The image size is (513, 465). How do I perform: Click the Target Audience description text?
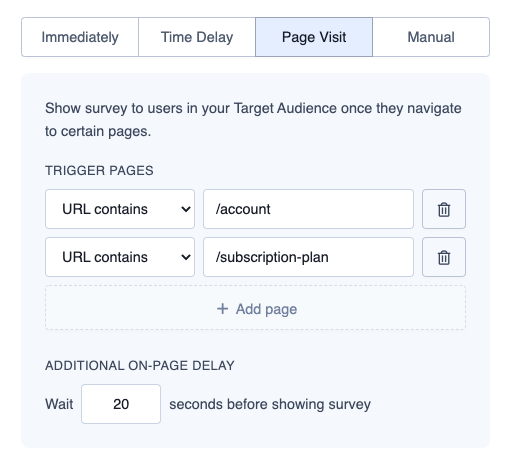click(x=253, y=120)
